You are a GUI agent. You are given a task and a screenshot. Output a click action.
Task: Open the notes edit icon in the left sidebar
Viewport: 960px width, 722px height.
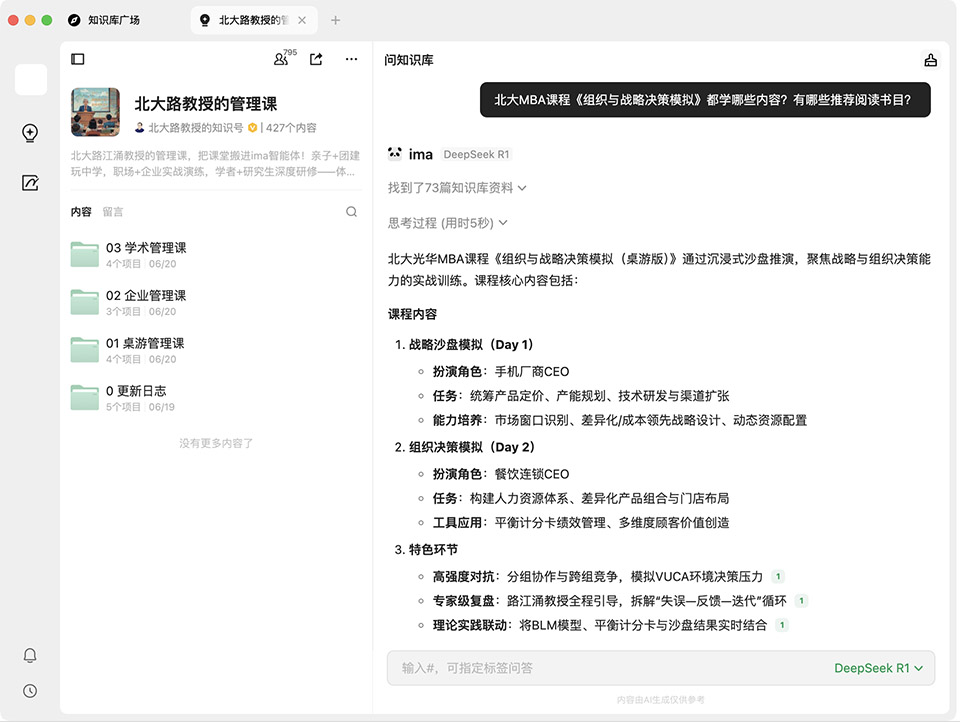click(x=30, y=183)
